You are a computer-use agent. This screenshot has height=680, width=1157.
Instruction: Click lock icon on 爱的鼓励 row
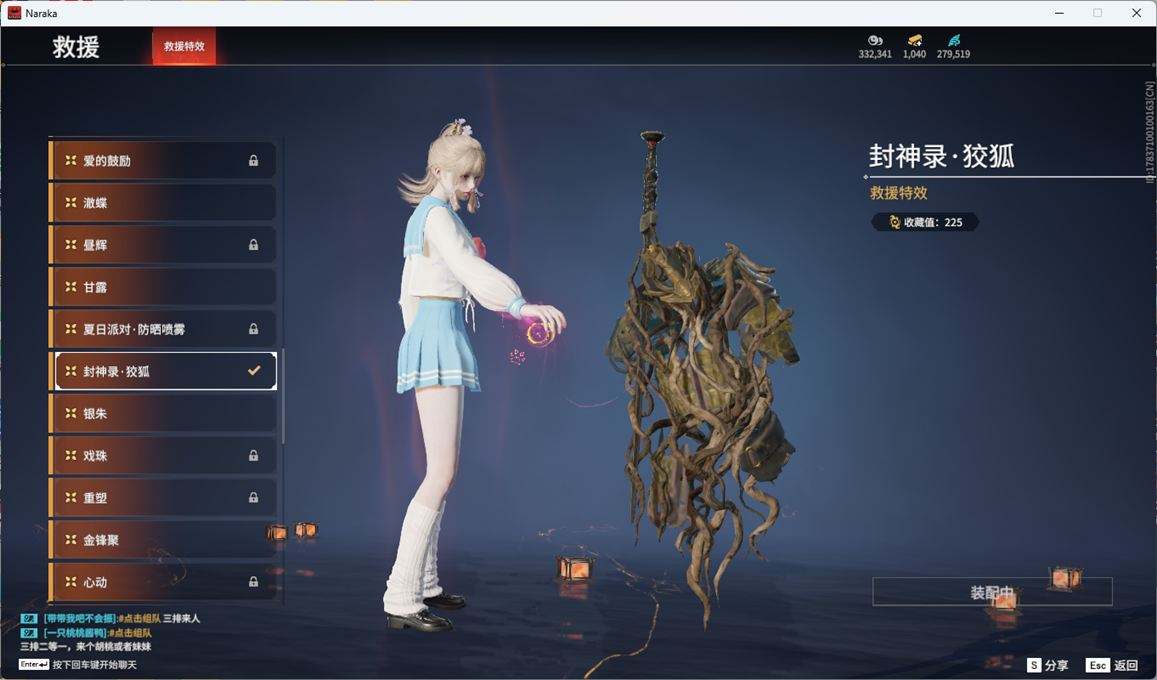point(253,160)
